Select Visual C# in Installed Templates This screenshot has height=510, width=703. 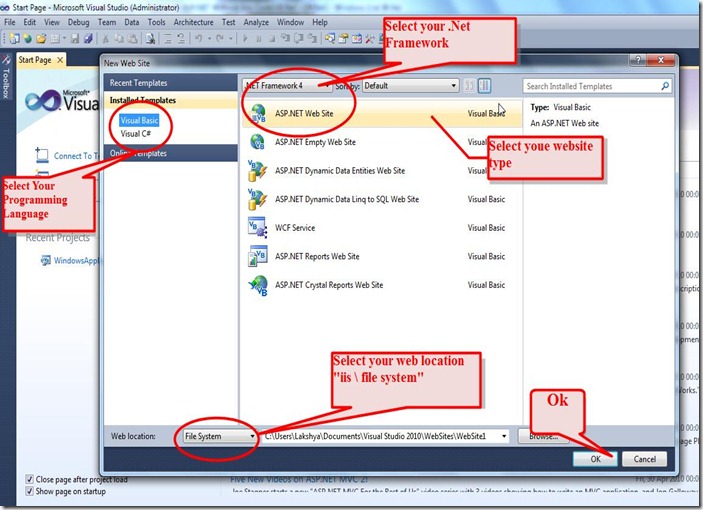[x=135, y=134]
